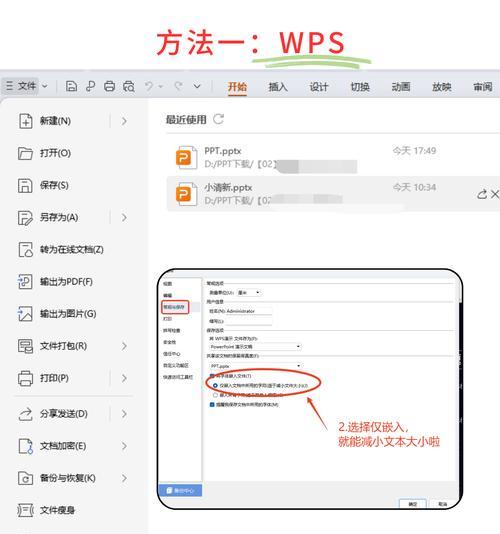Click the 备份中心 button in the options sidebar
Image resolution: width=500 pixels, height=534 pixels.
click(180, 490)
